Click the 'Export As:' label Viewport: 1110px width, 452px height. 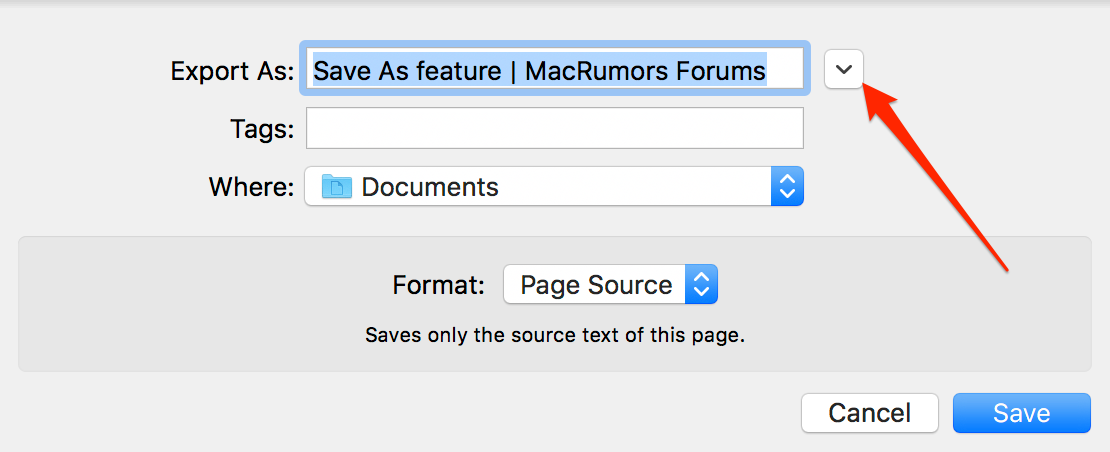(x=232, y=71)
